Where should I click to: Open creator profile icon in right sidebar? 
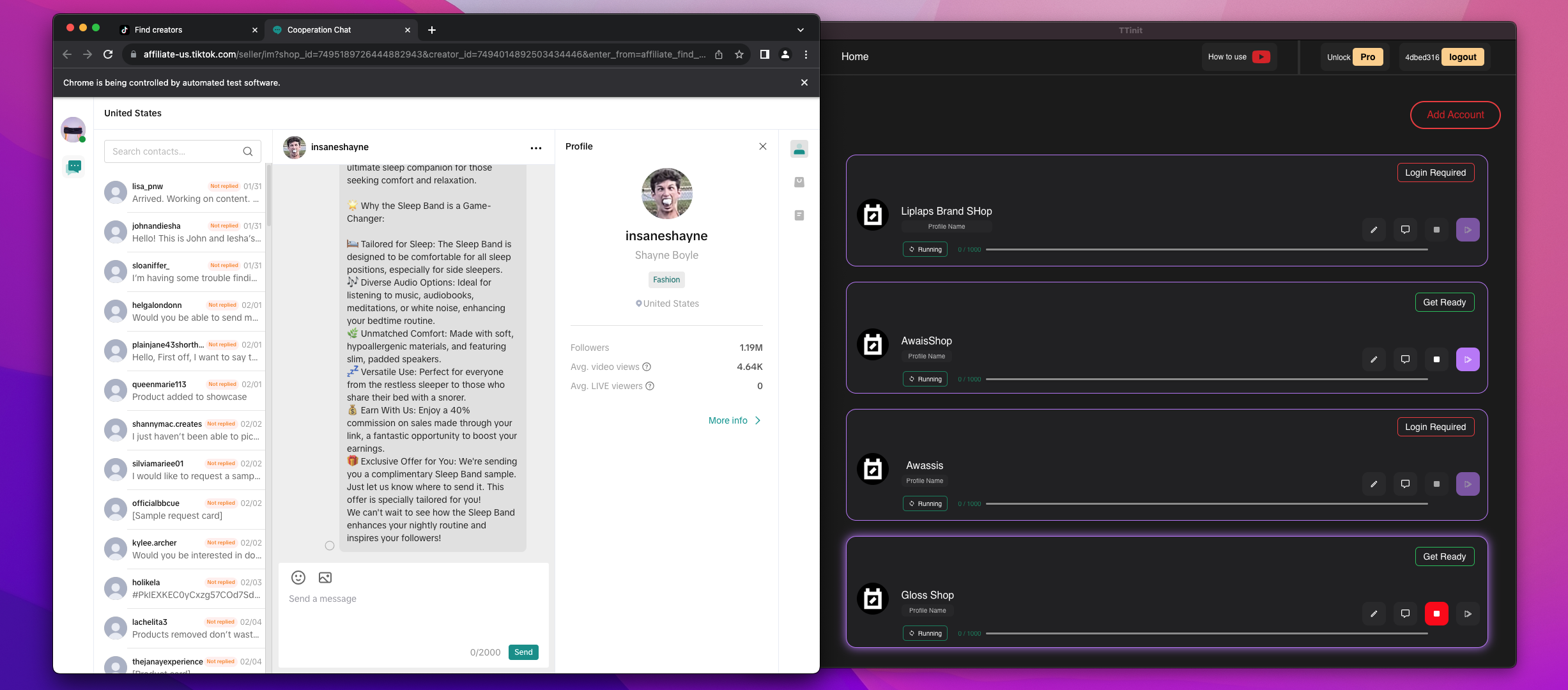[799, 149]
